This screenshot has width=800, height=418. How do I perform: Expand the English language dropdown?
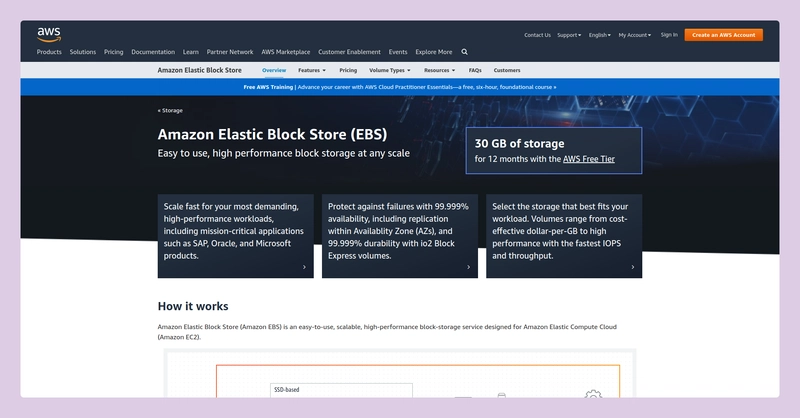click(599, 35)
